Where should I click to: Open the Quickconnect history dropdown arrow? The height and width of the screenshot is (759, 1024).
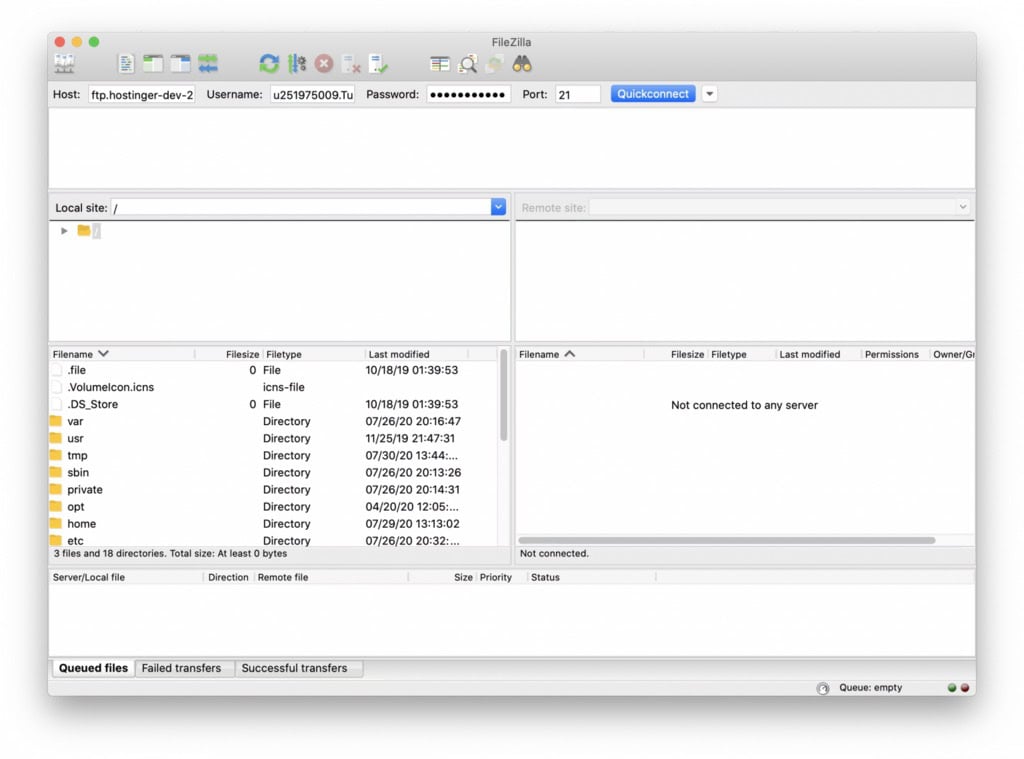(709, 94)
